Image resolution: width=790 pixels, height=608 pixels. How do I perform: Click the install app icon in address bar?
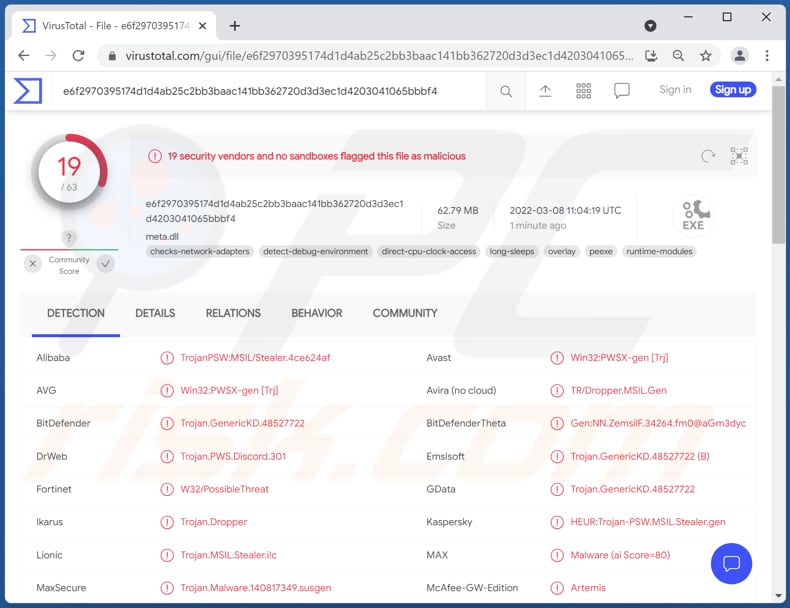pos(651,56)
